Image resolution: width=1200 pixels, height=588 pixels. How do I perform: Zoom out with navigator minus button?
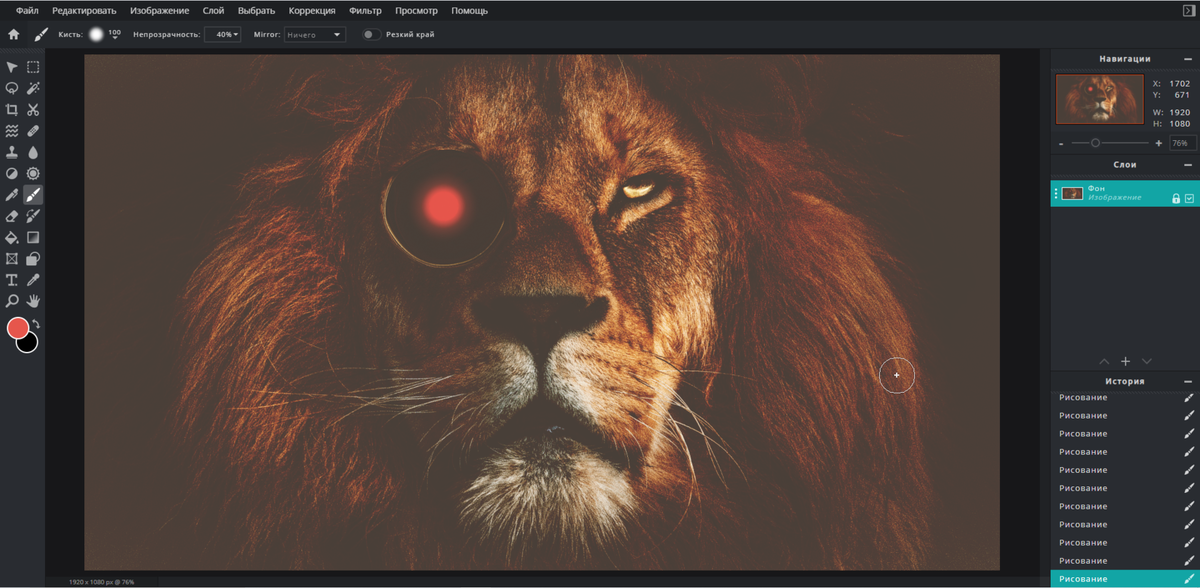tap(1060, 143)
